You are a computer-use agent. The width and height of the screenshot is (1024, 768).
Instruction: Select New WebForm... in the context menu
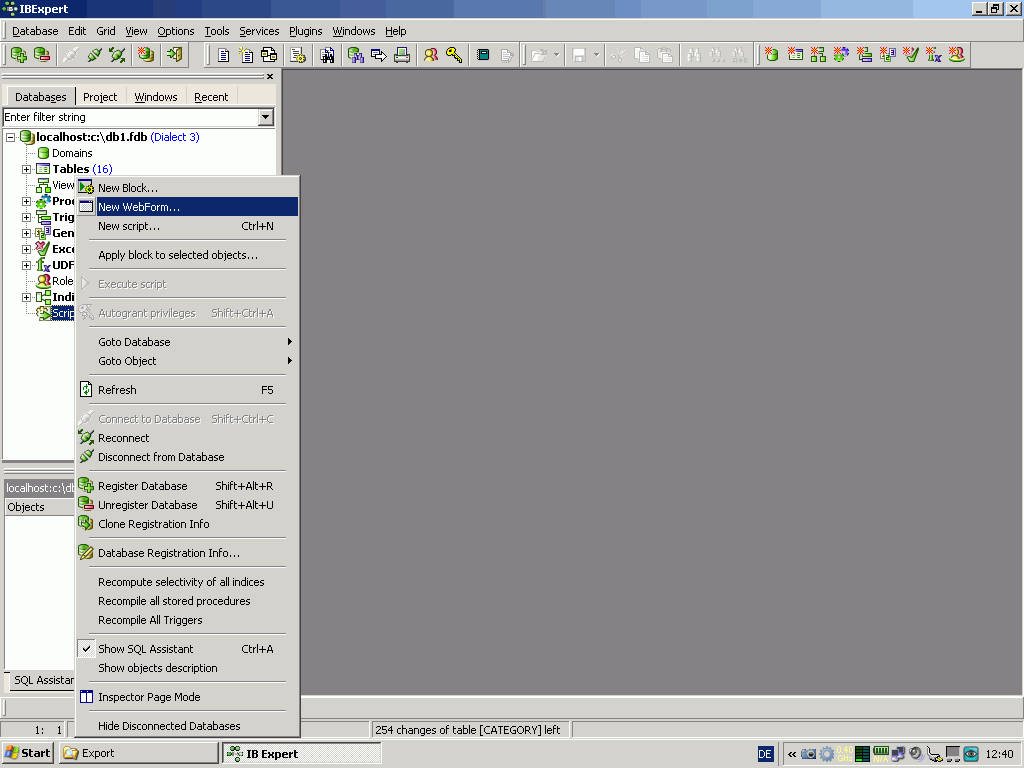pos(187,207)
